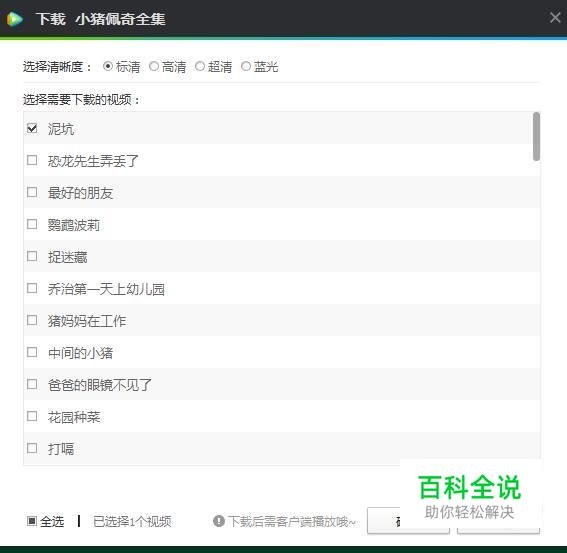Click the 猪妈妈在工作 episode title
This screenshot has height=553, width=567.
[x=87, y=321]
